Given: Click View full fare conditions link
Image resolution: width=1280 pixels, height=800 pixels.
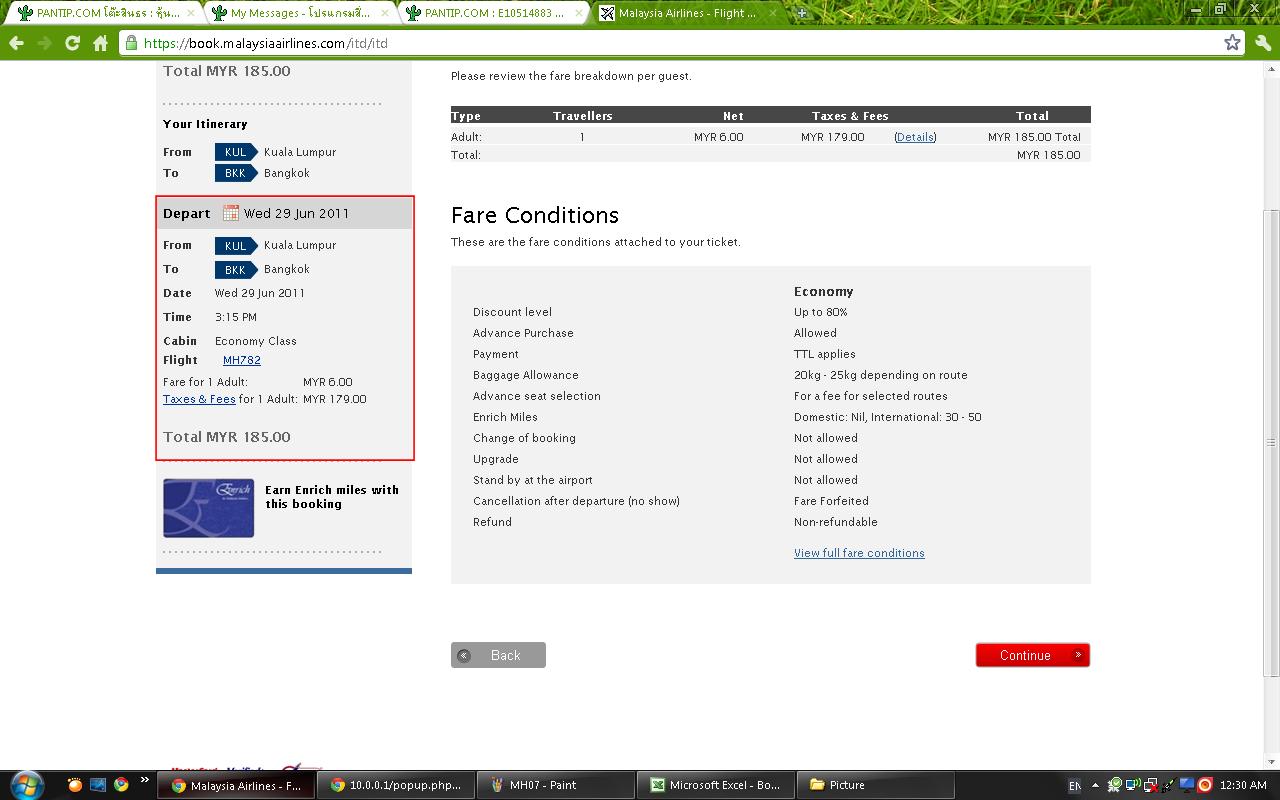Looking at the screenshot, I should pyautogui.click(x=859, y=553).
